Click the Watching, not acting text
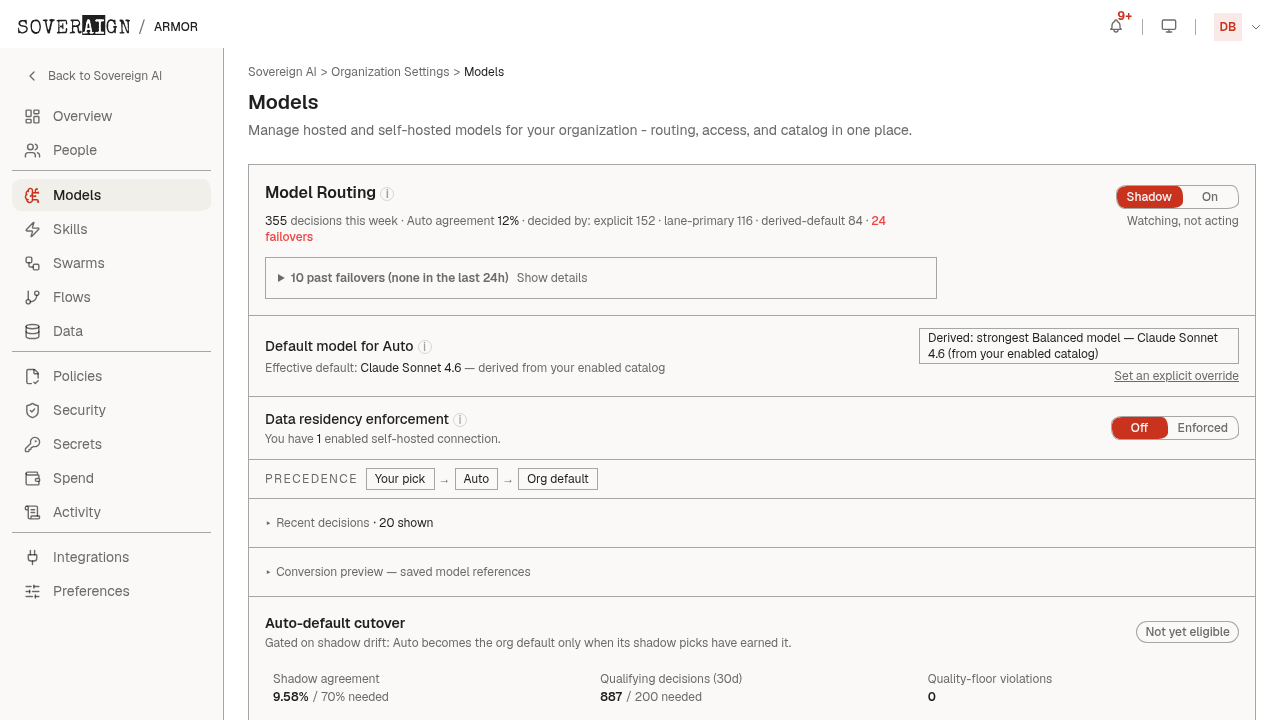 1182,221
